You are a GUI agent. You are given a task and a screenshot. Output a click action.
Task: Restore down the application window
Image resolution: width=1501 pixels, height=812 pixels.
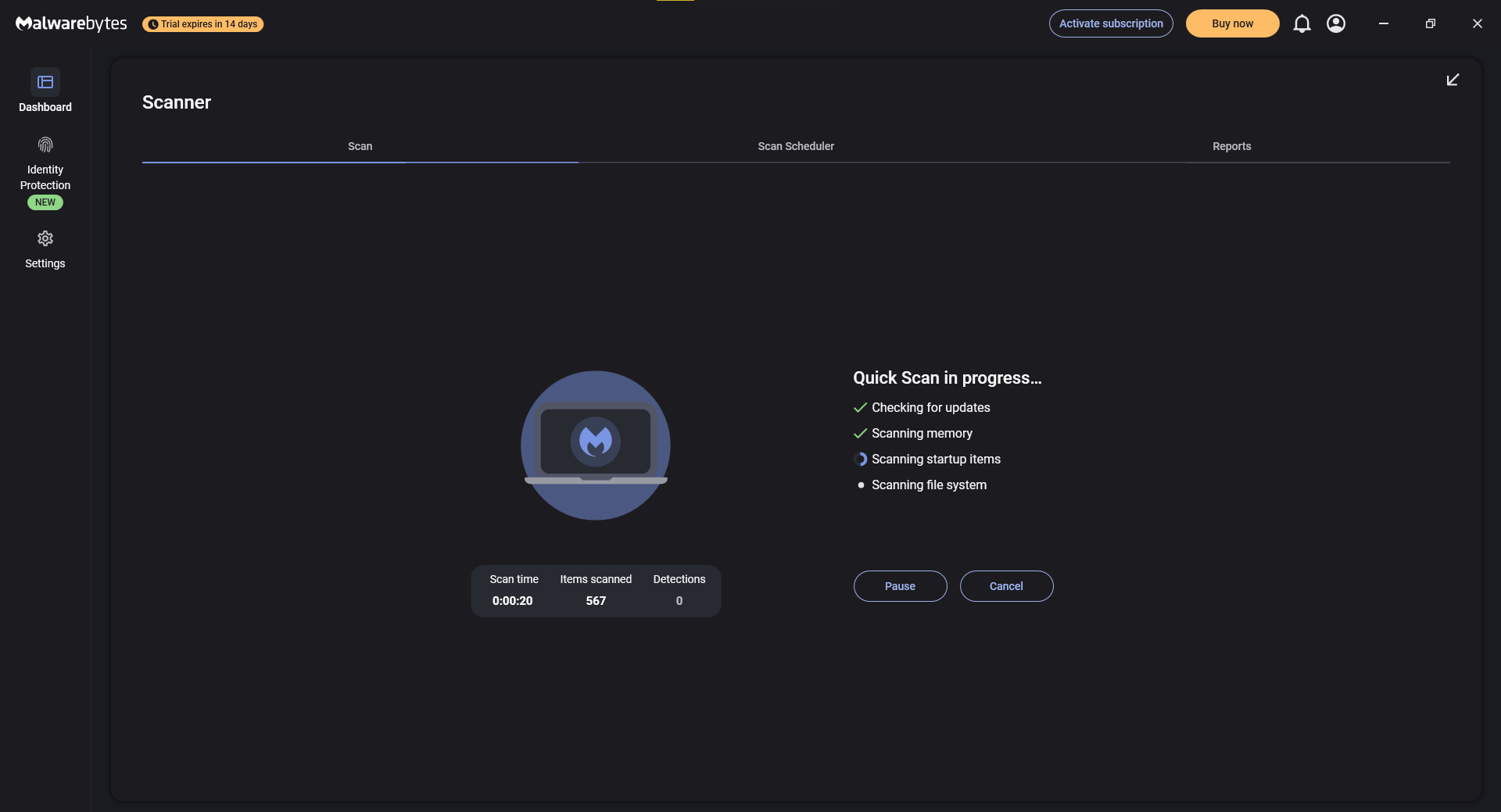point(1430,23)
